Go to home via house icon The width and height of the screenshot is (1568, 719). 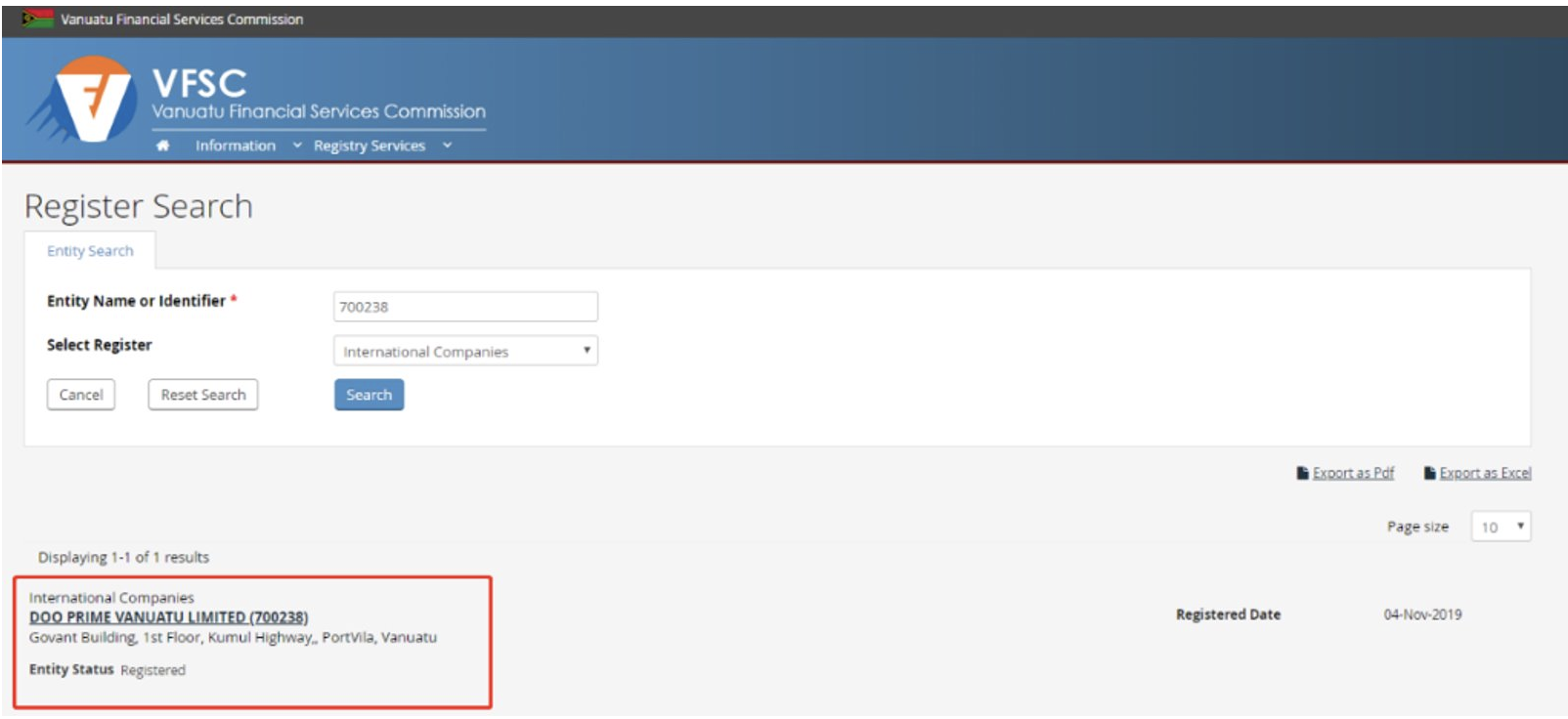point(162,146)
